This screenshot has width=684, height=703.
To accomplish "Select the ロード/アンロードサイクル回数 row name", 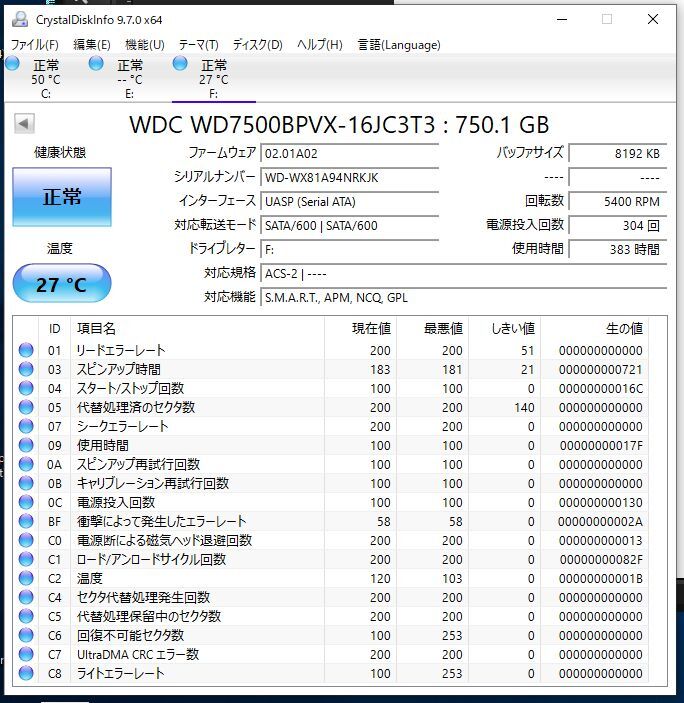I will click(x=152, y=560).
